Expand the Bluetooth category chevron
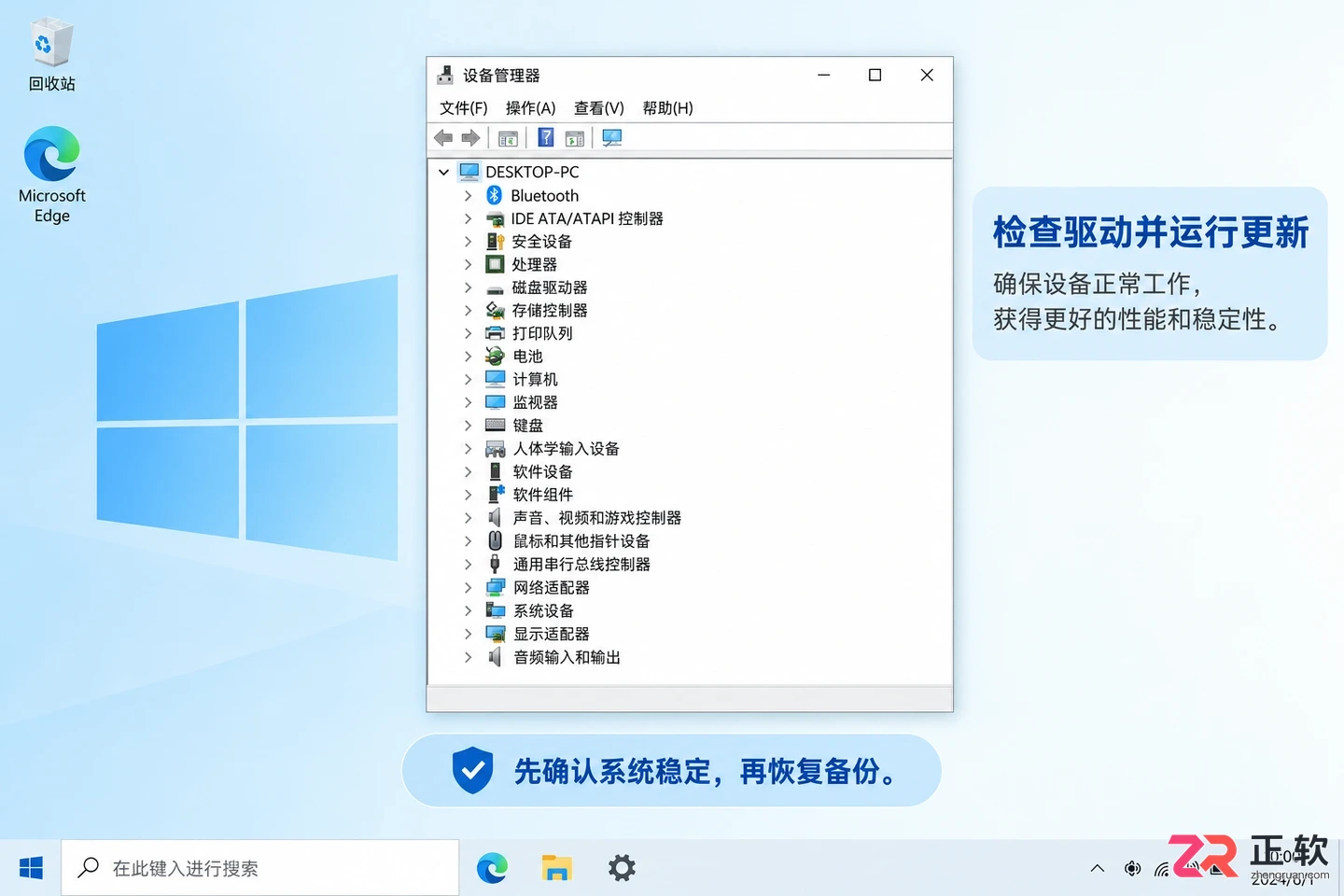The height and width of the screenshot is (896, 1344). (x=469, y=196)
